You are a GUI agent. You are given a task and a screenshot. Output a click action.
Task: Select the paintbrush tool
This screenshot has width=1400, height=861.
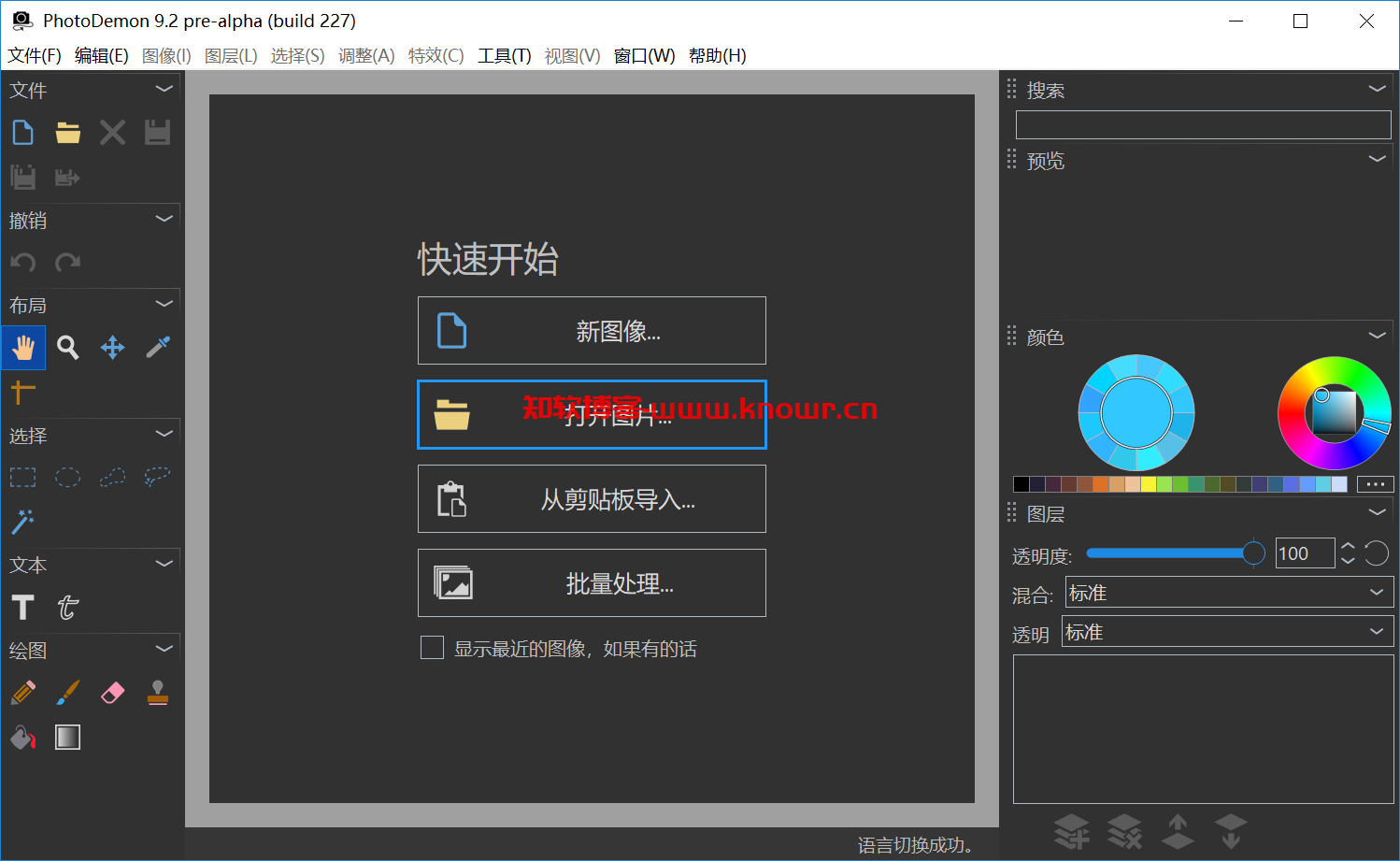click(x=68, y=693)
